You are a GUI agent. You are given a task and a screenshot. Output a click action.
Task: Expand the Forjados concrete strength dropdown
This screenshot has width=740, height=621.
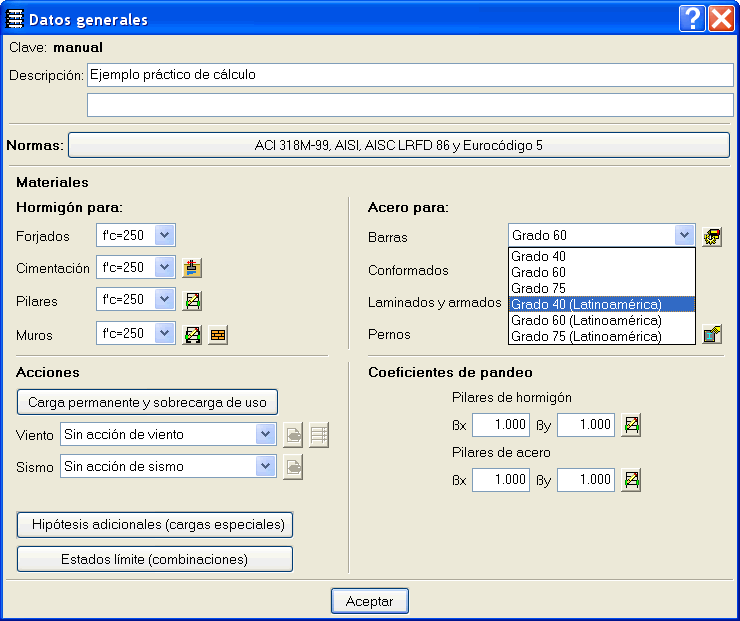tap(165, 236)
